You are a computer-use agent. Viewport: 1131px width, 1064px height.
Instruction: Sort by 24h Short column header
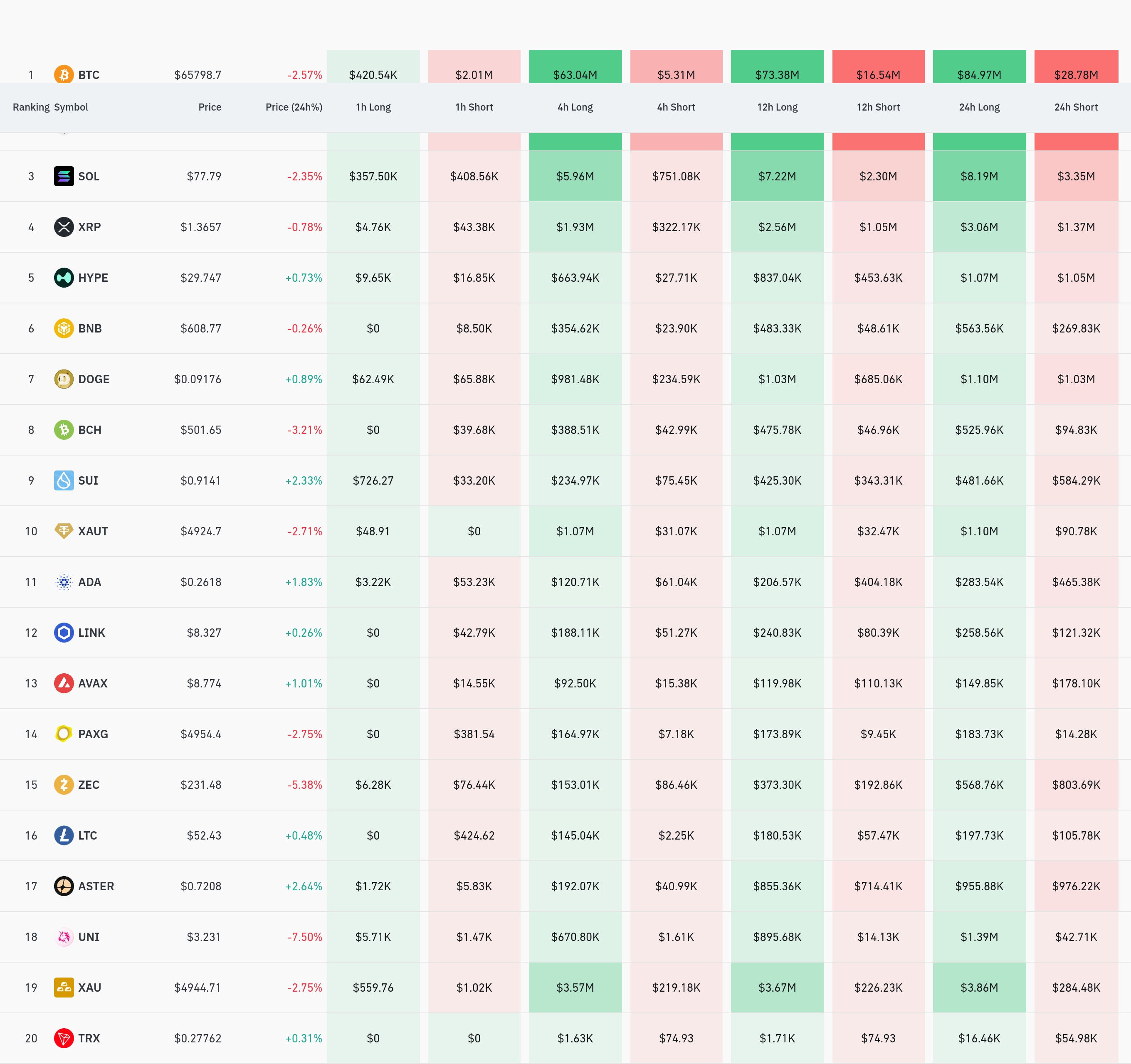1076,107
